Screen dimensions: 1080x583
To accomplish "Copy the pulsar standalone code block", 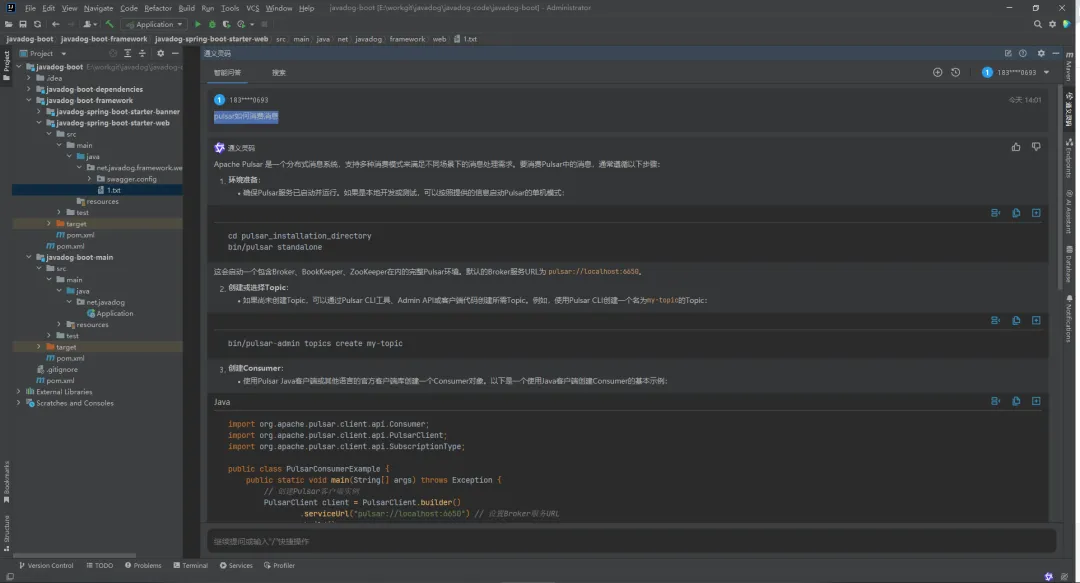I will (x=1016, y=213).
